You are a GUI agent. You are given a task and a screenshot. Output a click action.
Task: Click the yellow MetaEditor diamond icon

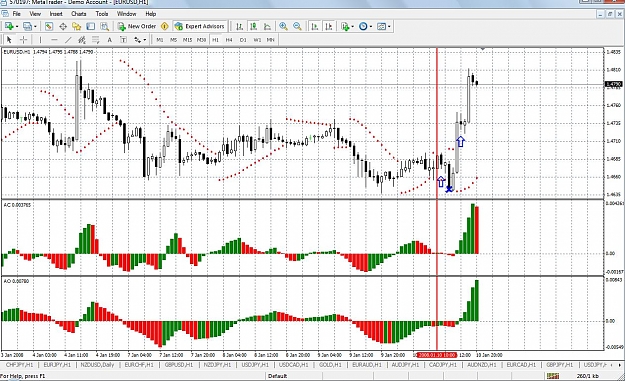click(165, 26)
